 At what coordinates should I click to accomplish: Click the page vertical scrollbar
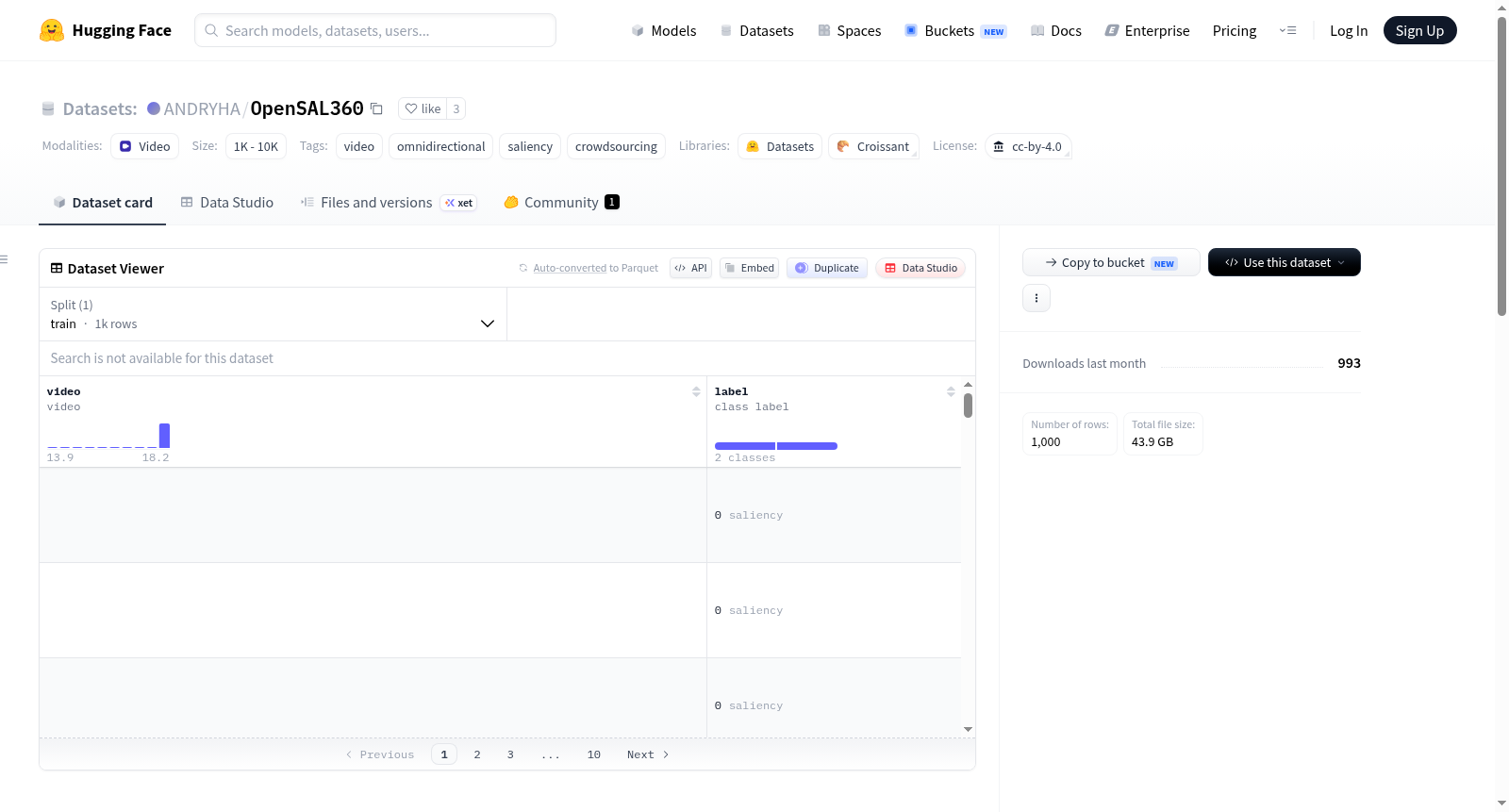(1501, 166)
